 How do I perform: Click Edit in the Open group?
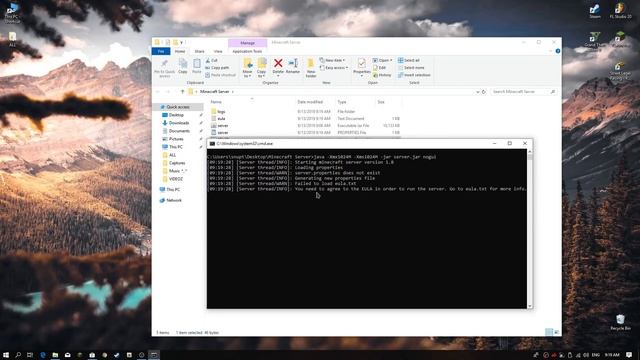[380, 68]
